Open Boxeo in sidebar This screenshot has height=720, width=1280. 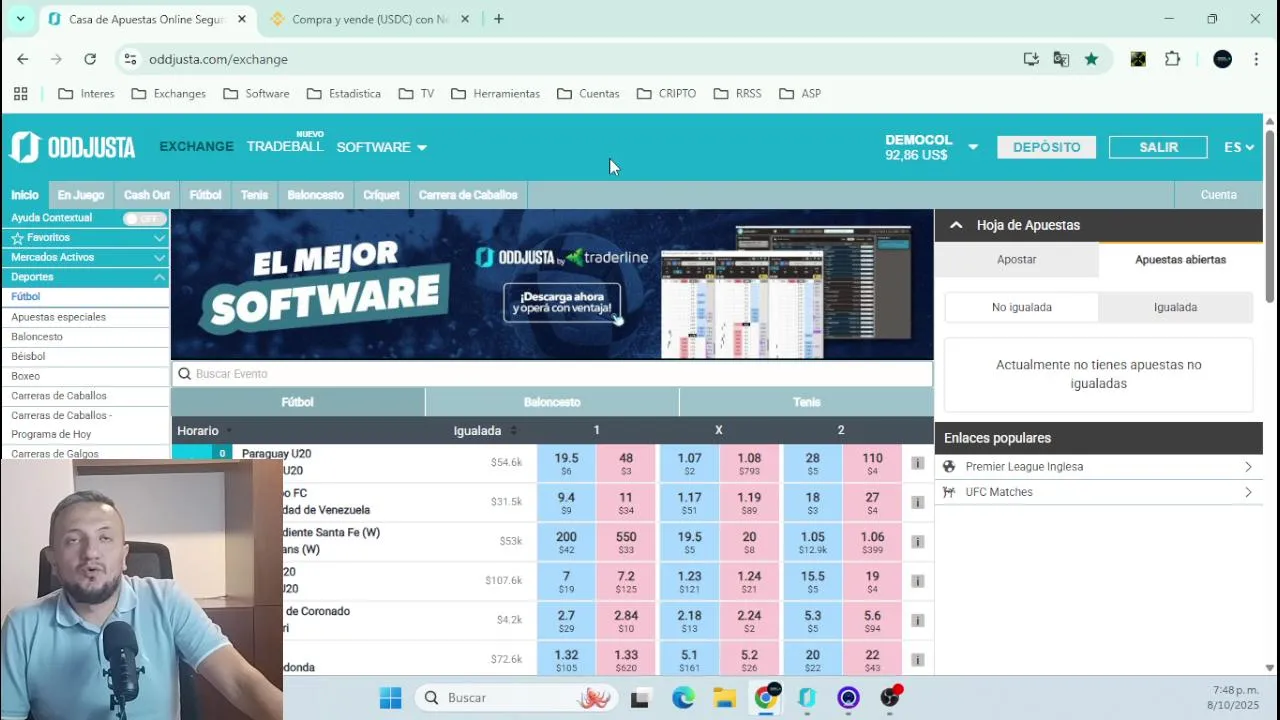pyautogui.click(x=25, y=376)
